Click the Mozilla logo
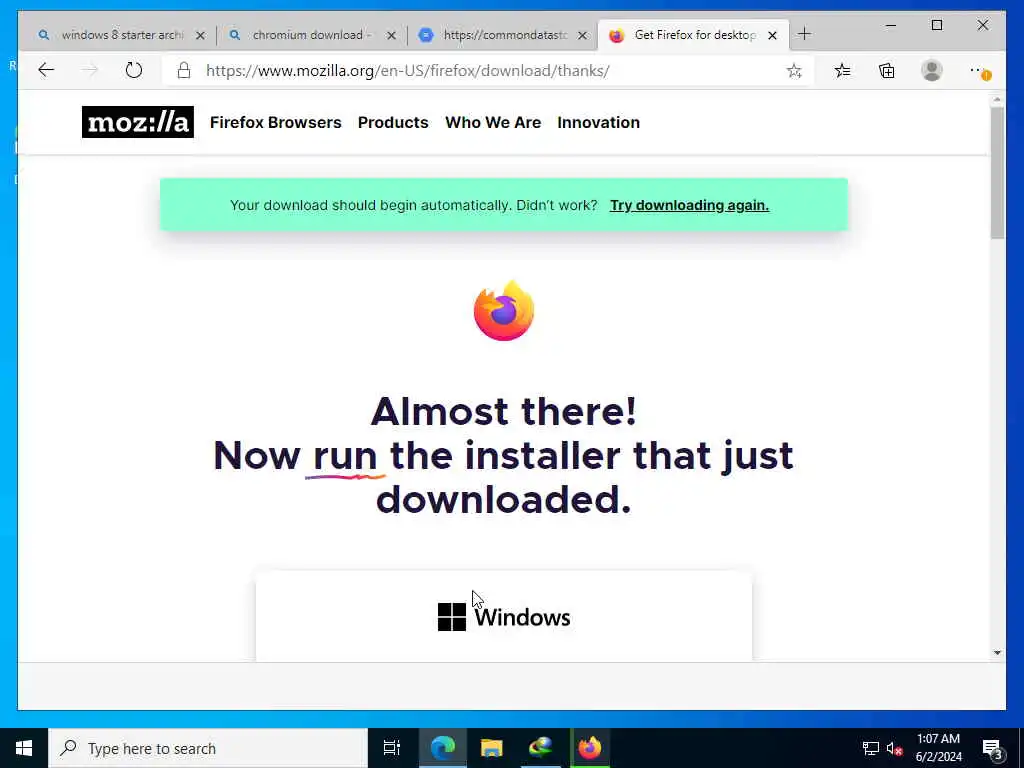Screen dimensions: 1024x768 click(x=138, y=122)
